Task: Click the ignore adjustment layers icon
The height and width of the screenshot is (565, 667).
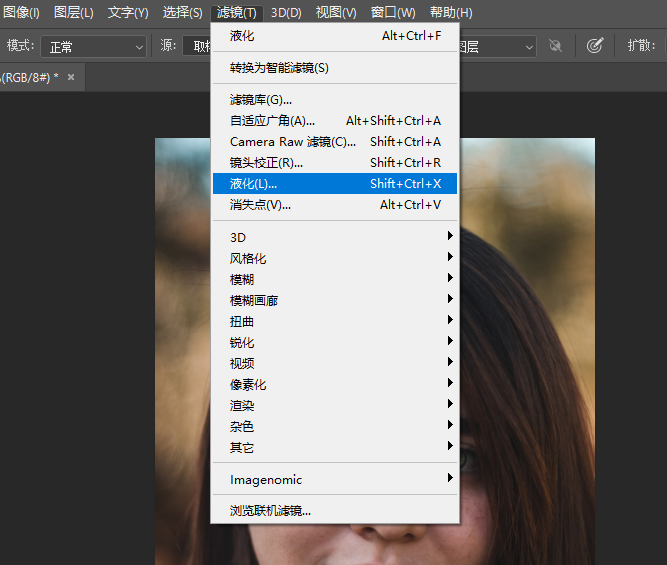Action: pyautogui.click(x=555, y=46)
